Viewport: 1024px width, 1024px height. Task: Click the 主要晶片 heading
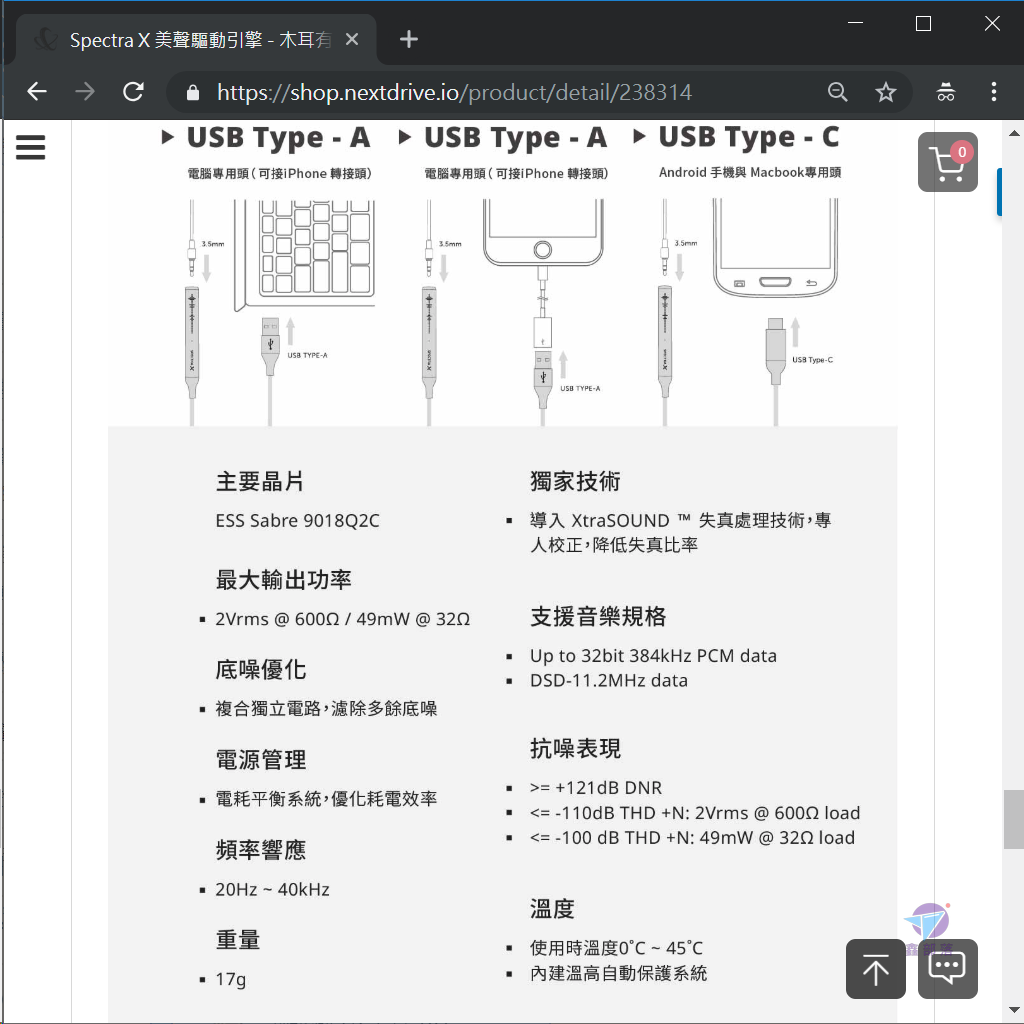point(260,481)
